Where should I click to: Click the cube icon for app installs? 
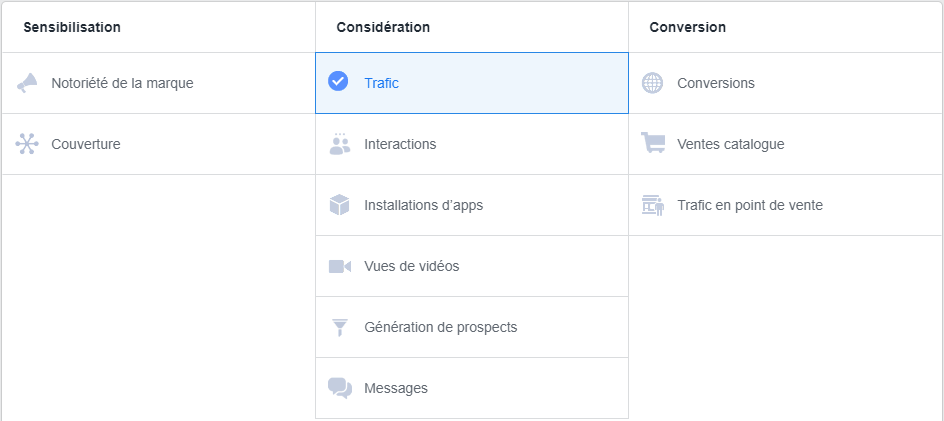[340, 205]
